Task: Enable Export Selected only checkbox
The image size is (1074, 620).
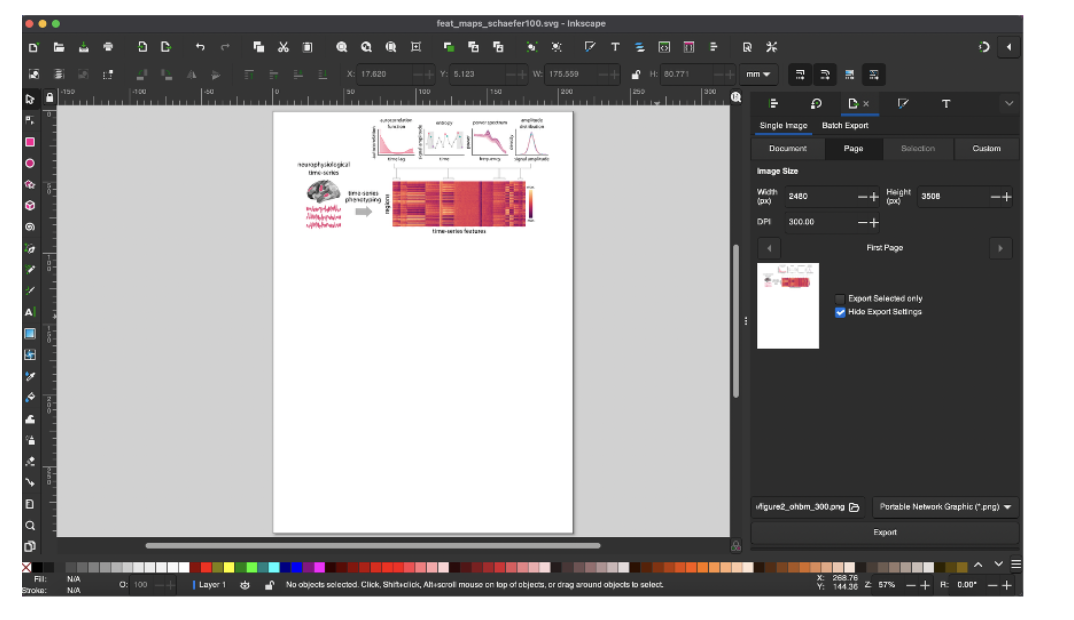Action: pyautogui.click(x=840, y=298)
